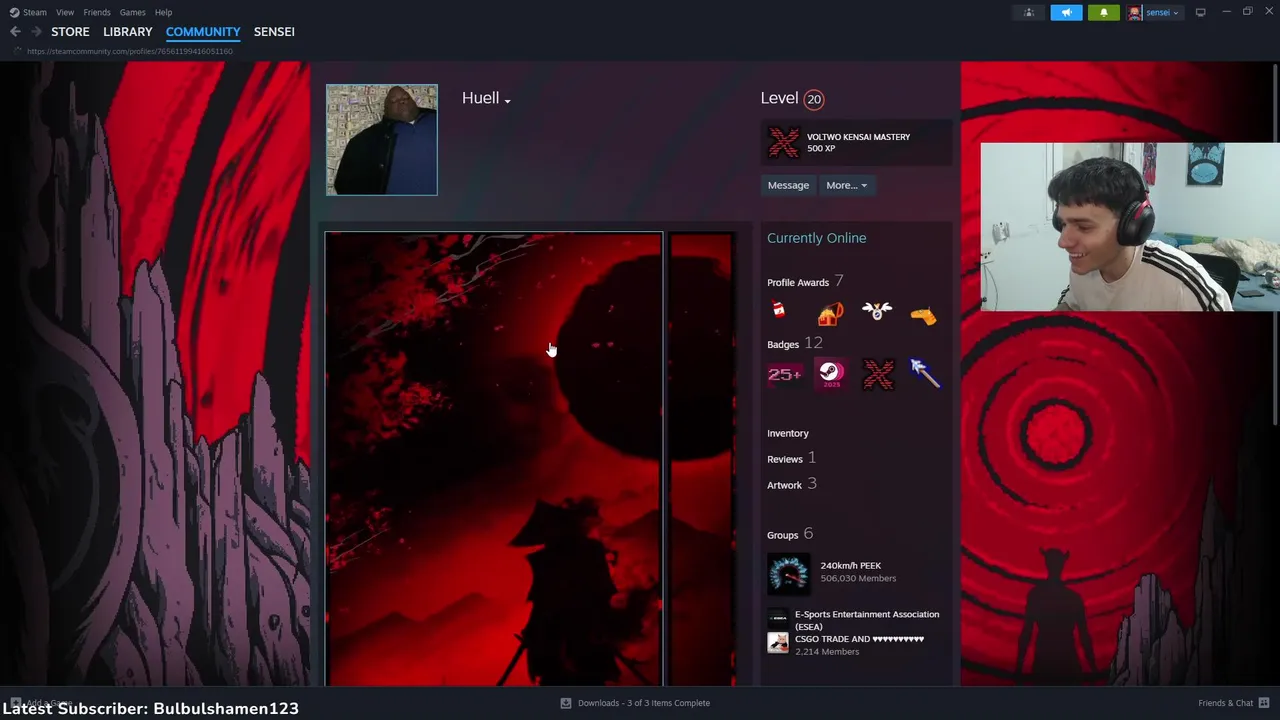Open notifications green bell button
Image resolution: width=1280 pixels, height=720 pixels.
1104,12
